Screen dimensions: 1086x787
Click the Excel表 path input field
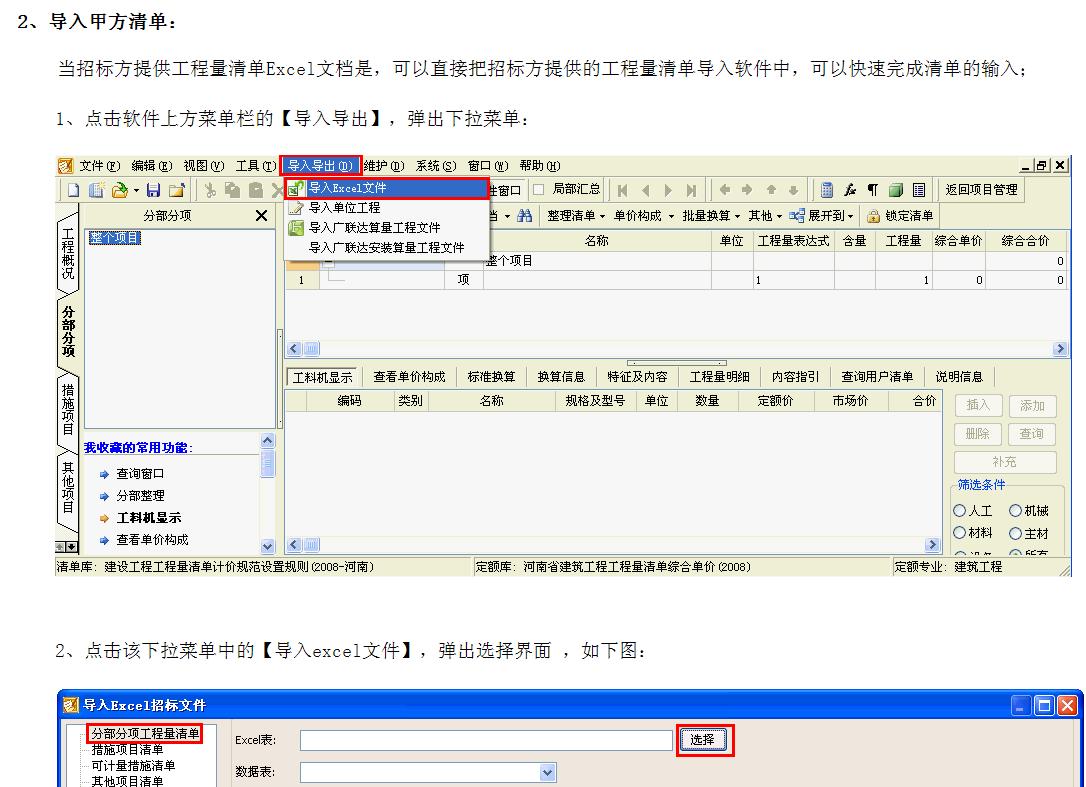coord(486,740)
